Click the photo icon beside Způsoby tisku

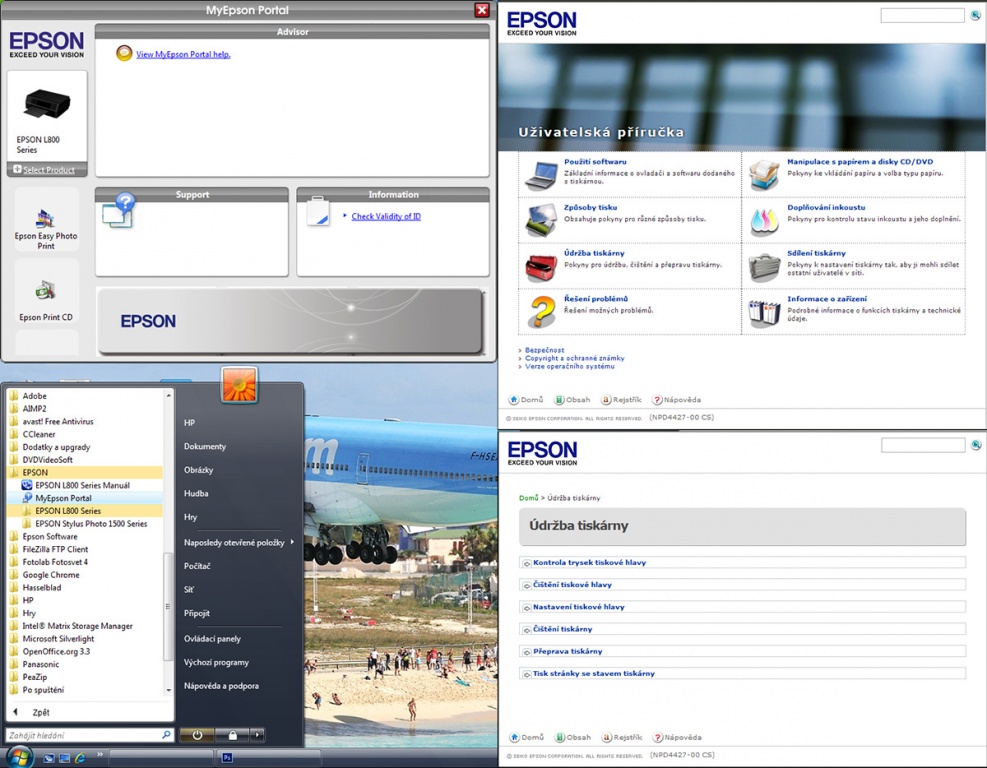click(541, 220)
